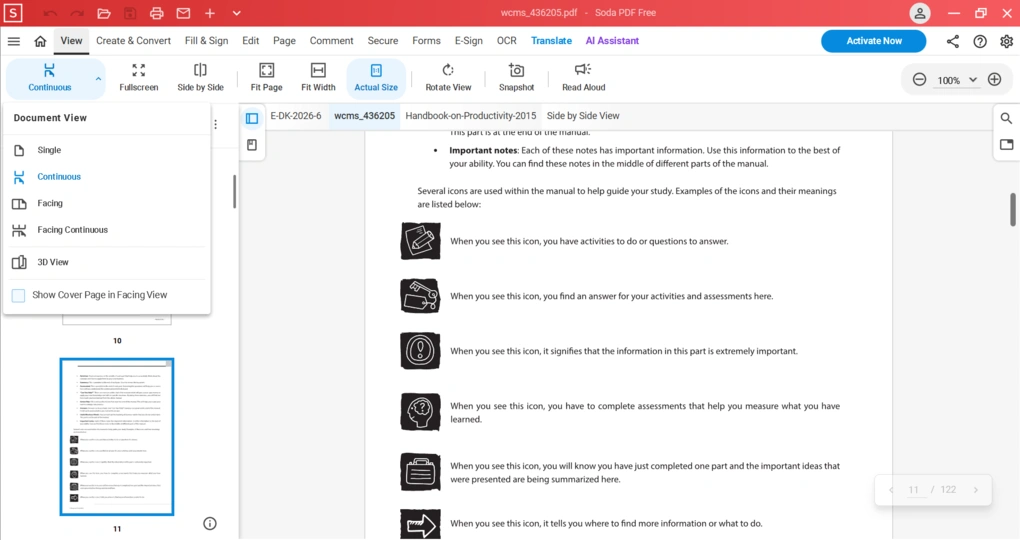The height and width of the screenshot is (540, 1020).
Task: Click the plus icon in title bar
Action: [x=209, y=13]
